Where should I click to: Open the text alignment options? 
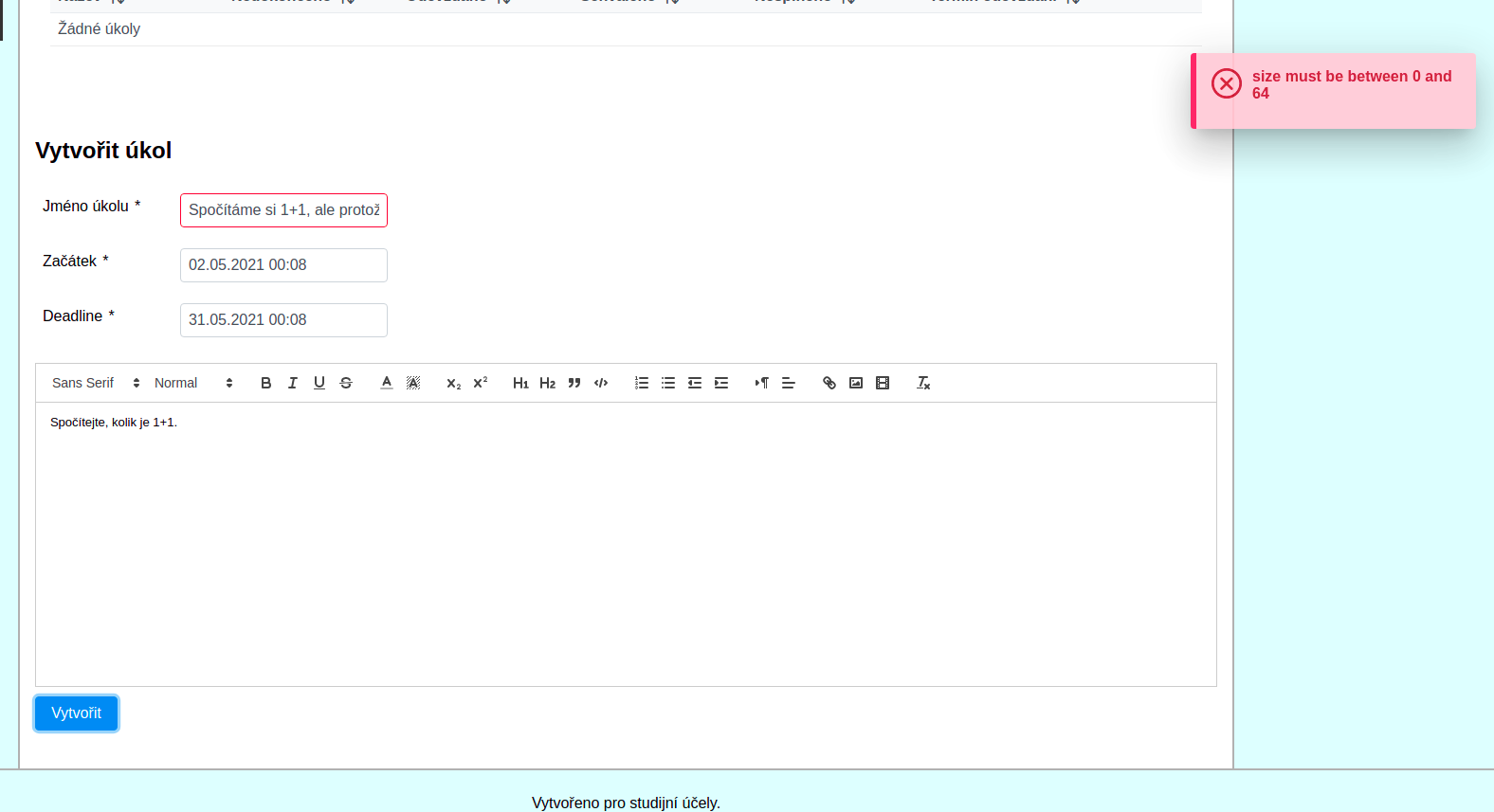[x=789, y=383]
